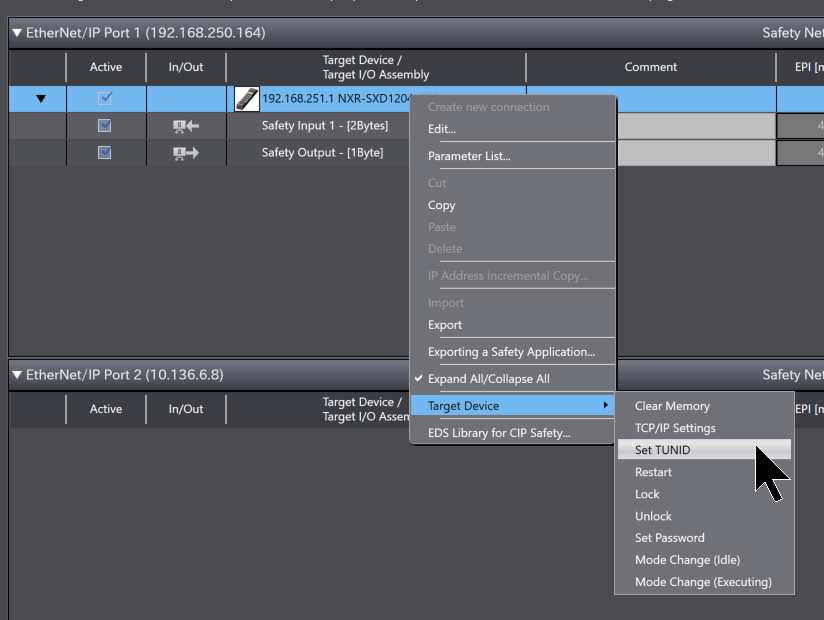Select Mode Change (Idle) option

tap(687, 560)
